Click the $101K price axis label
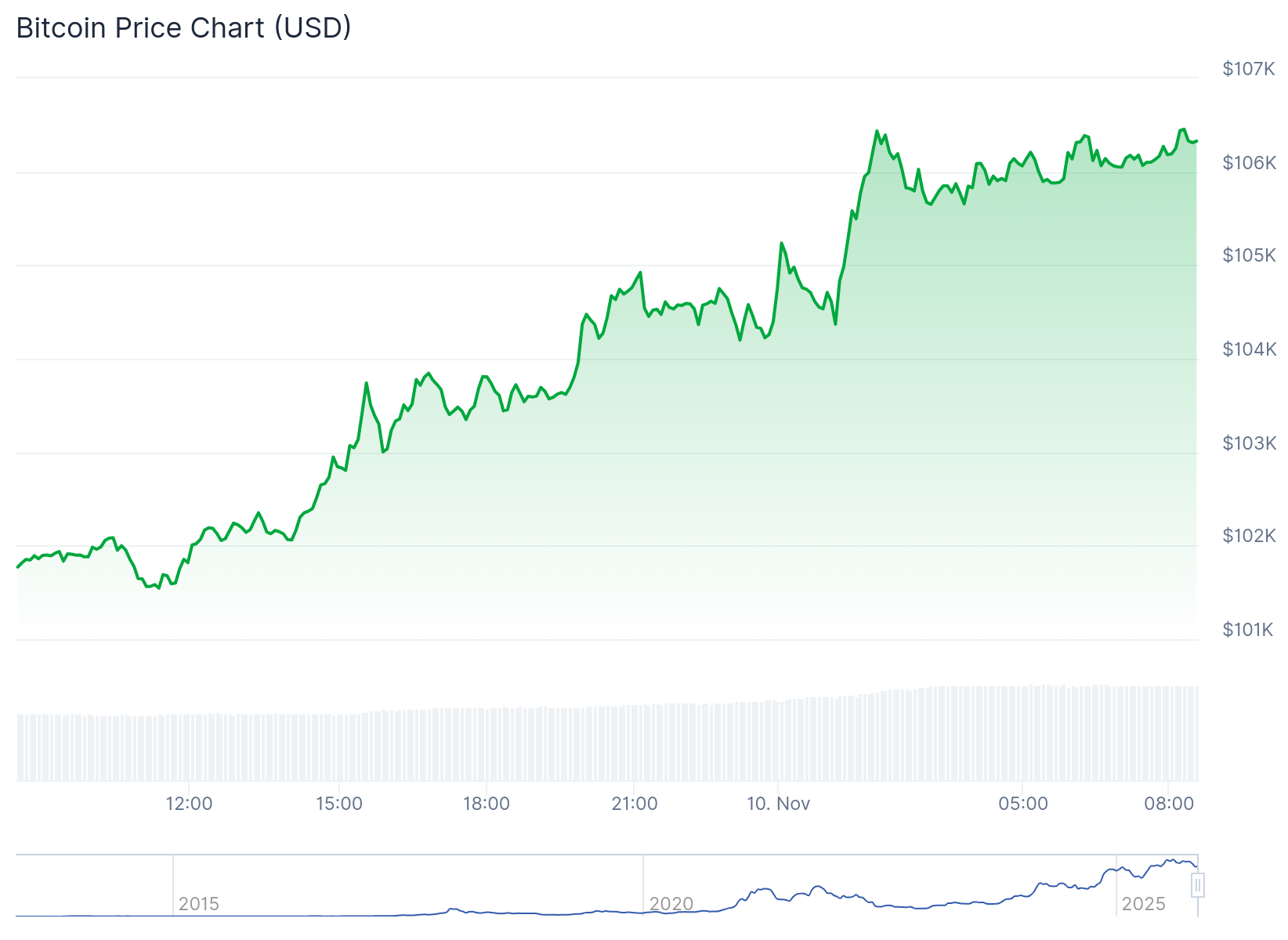The height and width of the screenshot is (940, 1288). 1247,630
